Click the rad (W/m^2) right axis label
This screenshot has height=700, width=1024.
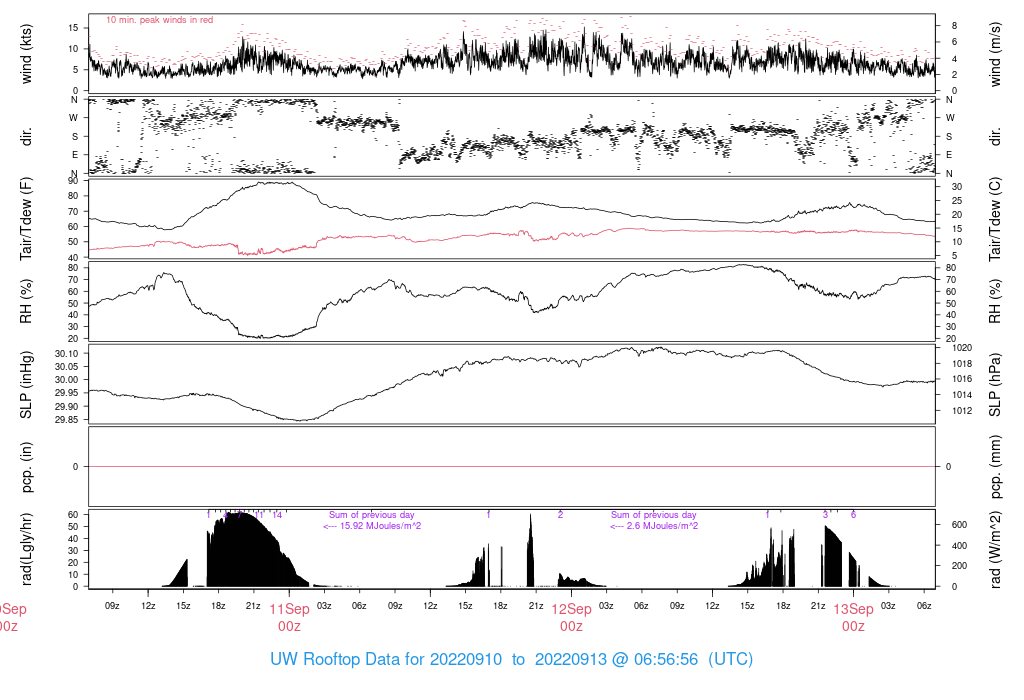(x=995, y=549)
